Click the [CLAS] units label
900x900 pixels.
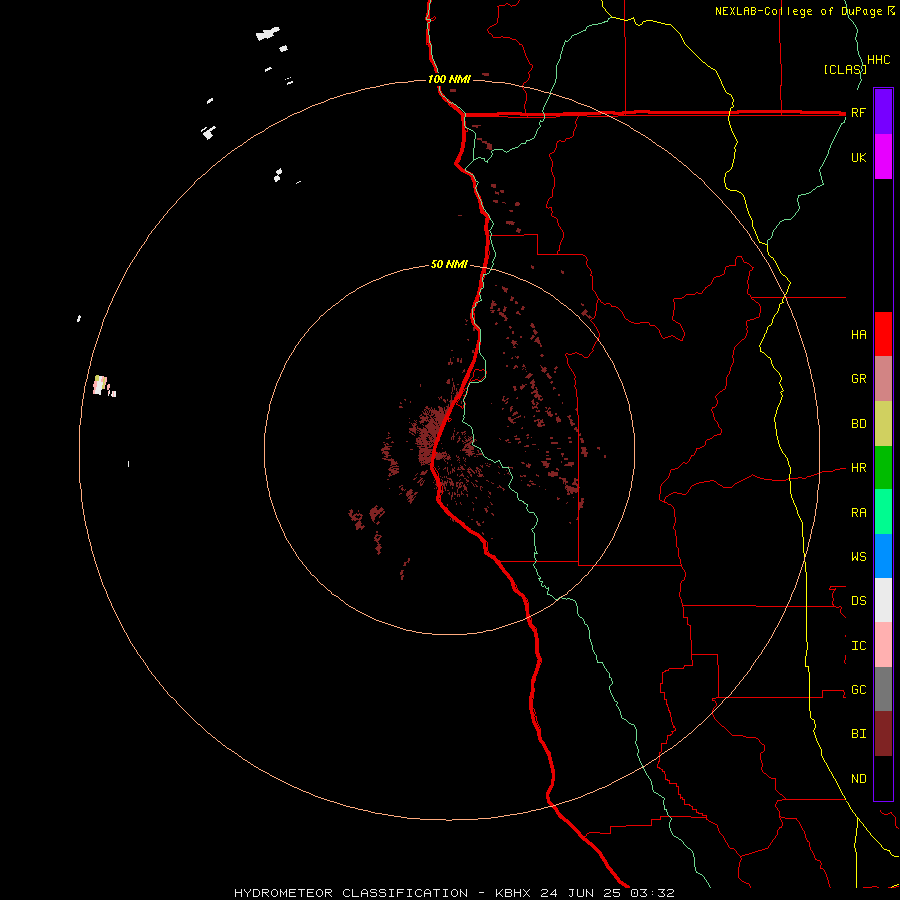click(x=845, y=69)
